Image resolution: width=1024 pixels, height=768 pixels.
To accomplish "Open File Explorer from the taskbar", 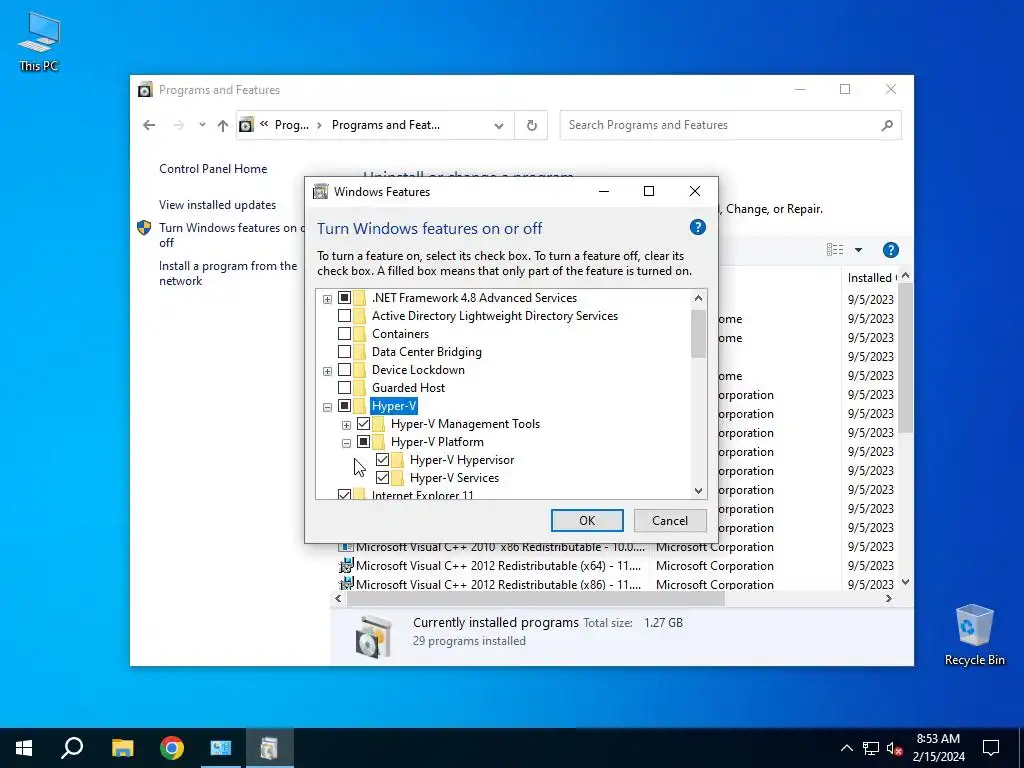I will coord(122,748).
